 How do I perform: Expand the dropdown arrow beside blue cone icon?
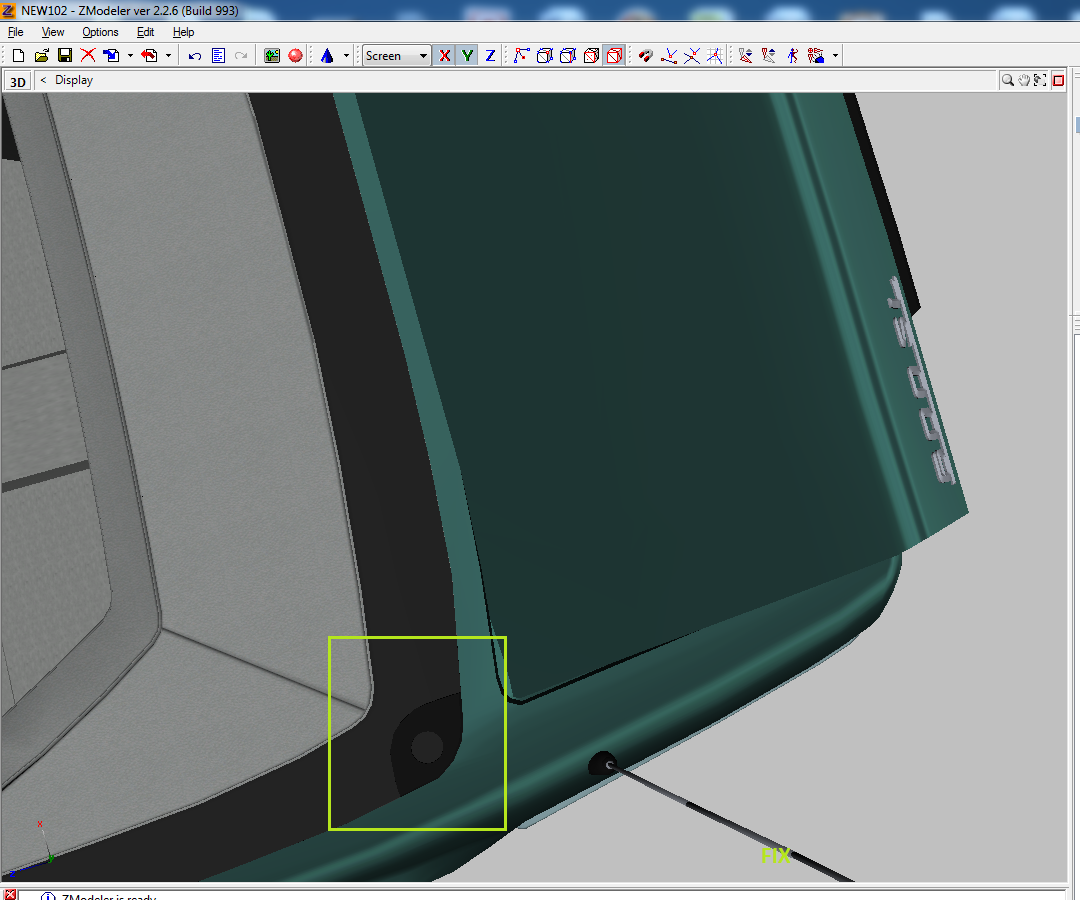click(346, 56)
